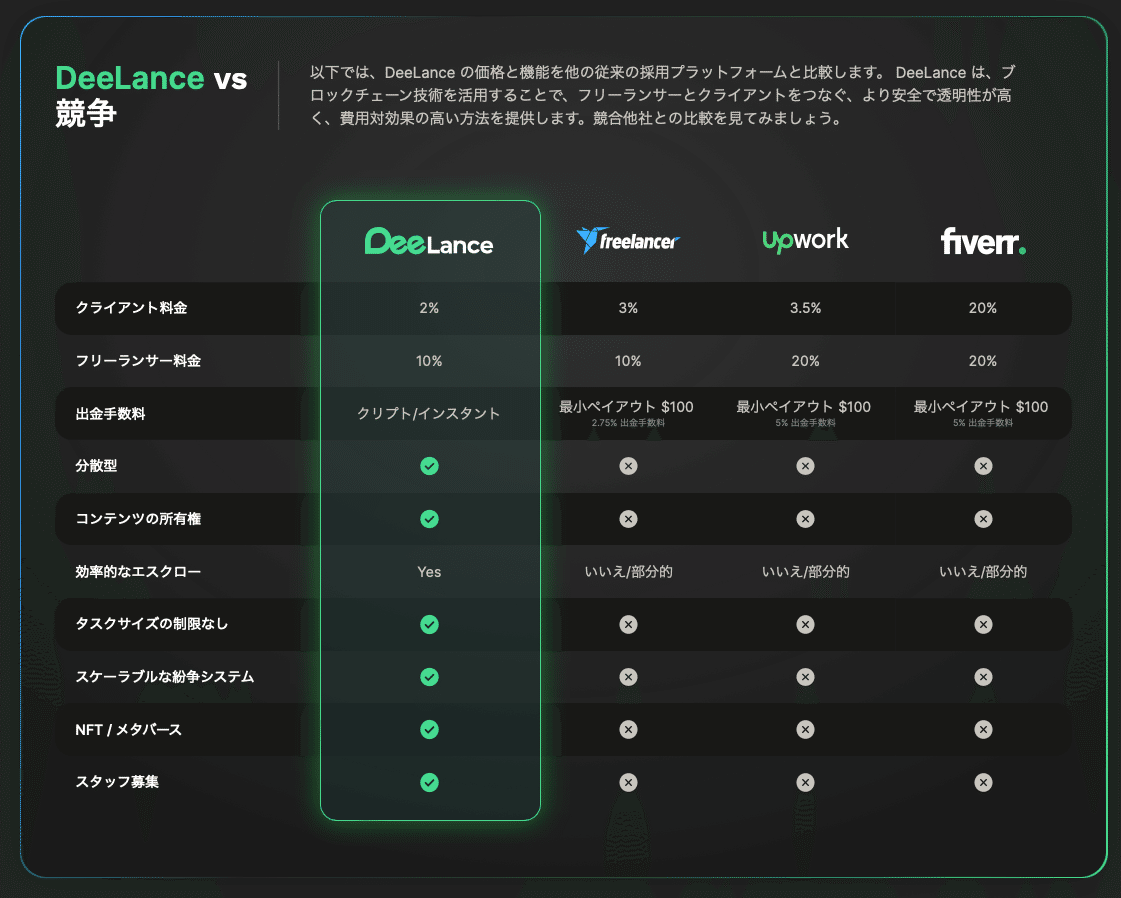1121x898 pixels.
Task: Click Upwork's X icon in スケーラブルな紛争システム row
Action: click(x=805, y=677)
